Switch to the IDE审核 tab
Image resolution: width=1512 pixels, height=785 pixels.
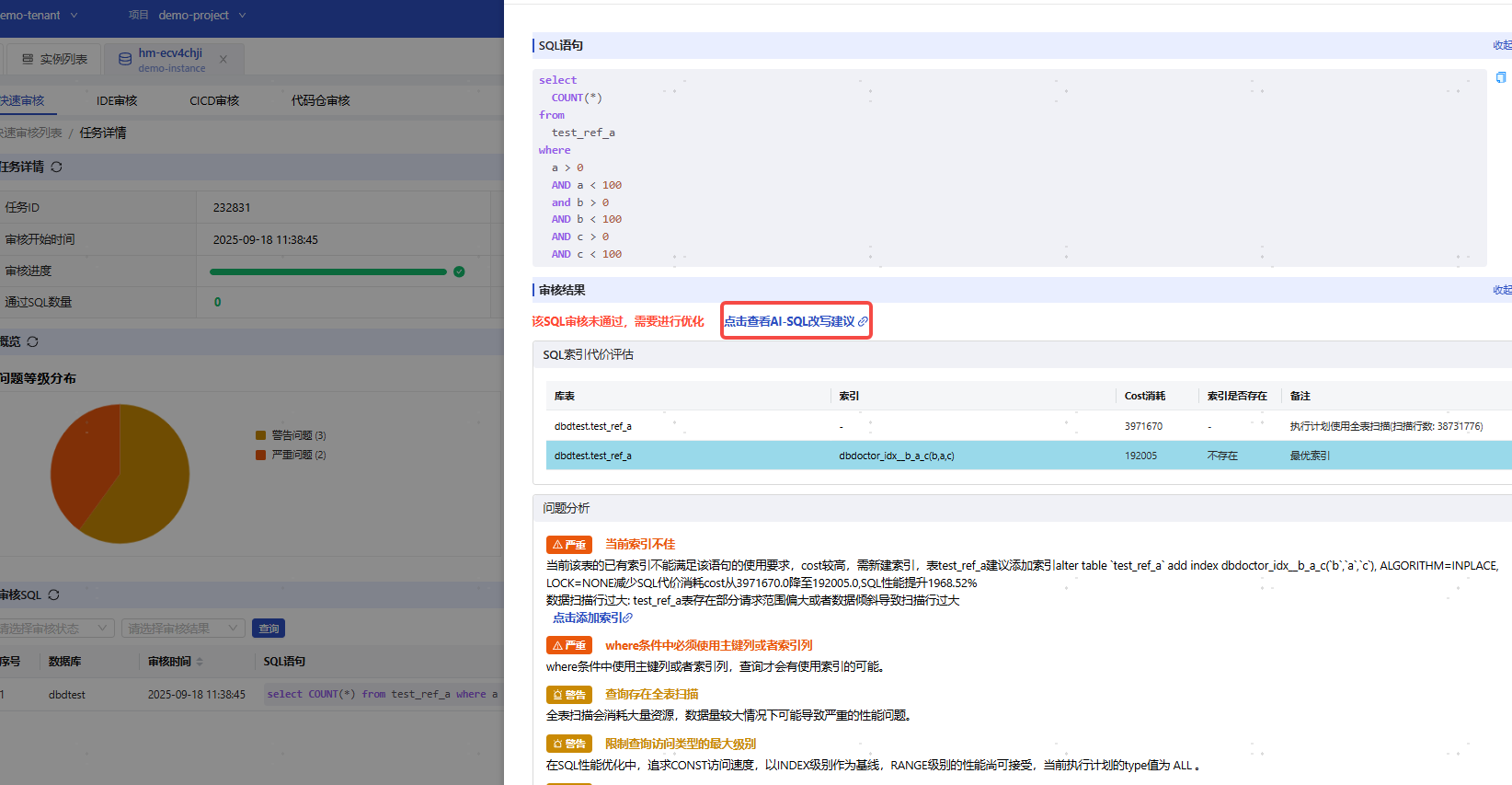tap(117, 100)
